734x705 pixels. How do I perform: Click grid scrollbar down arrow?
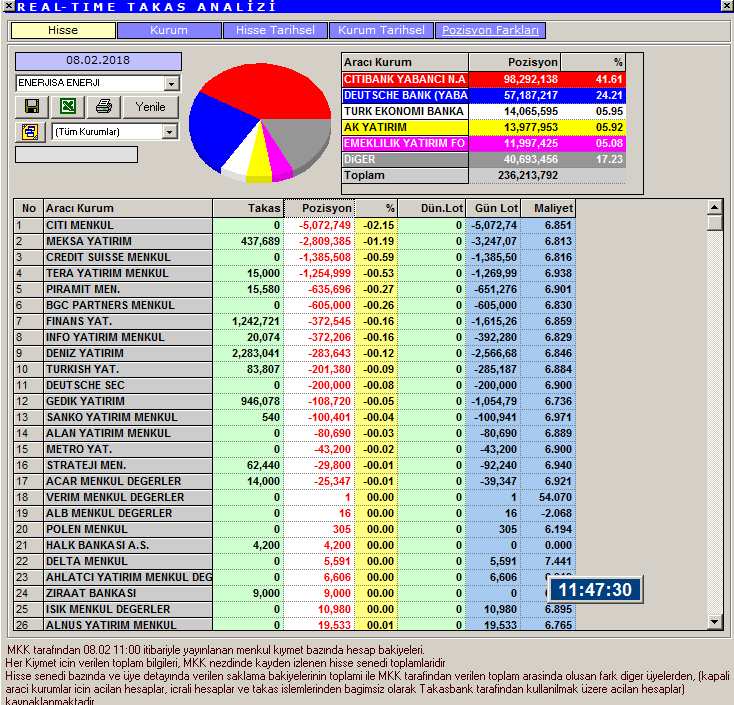tap(714, 622)
